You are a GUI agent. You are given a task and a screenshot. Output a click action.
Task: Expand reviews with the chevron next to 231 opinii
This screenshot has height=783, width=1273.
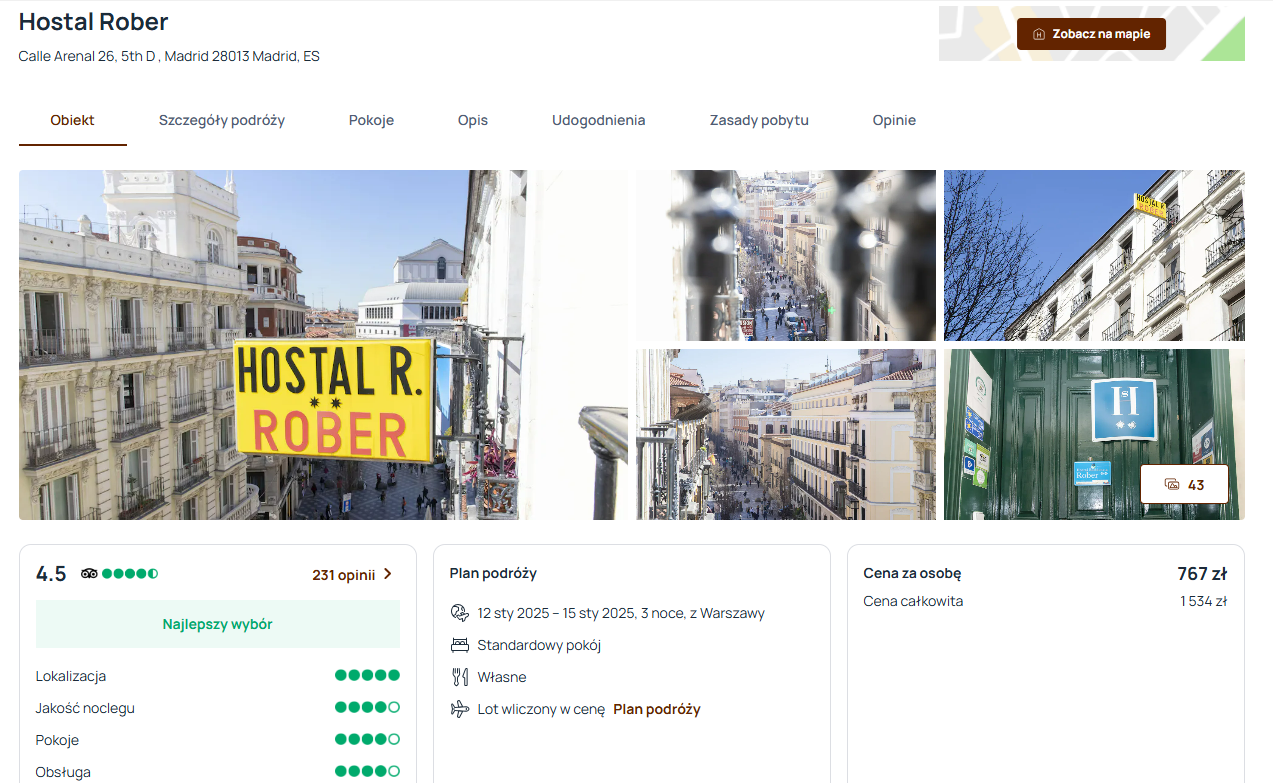point(388,574)
